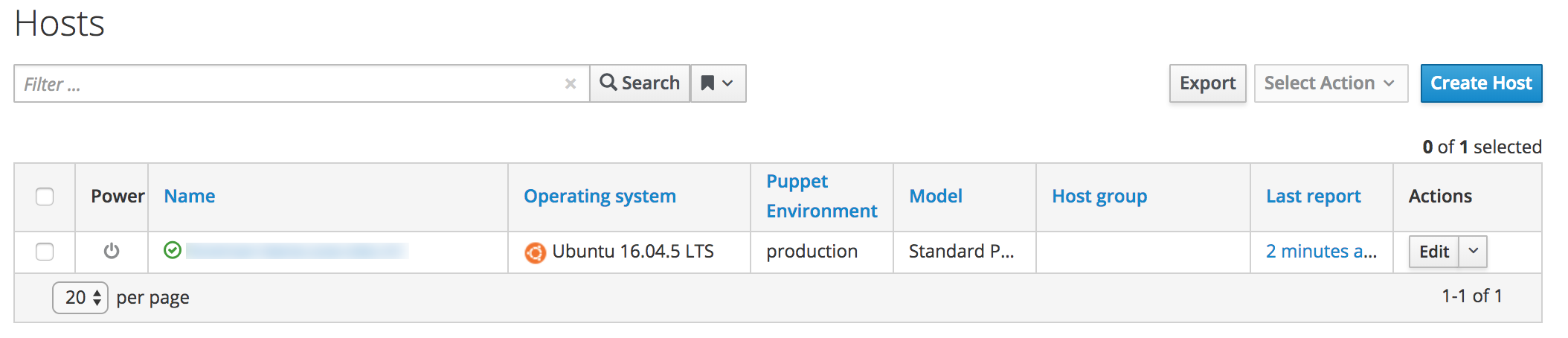Sort by Last report column header
The width and height of the screenshot is (1568, 338).
point(1313,197)
